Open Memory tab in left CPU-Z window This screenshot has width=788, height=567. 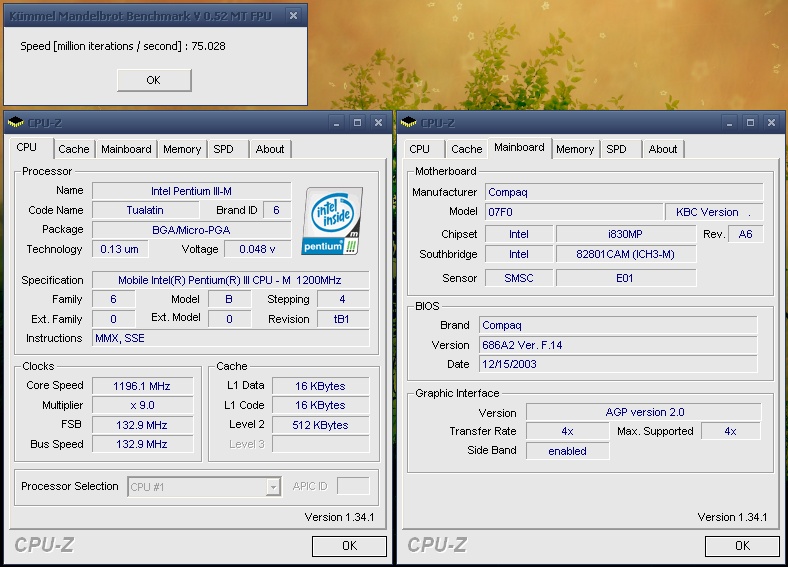point(182,149)
